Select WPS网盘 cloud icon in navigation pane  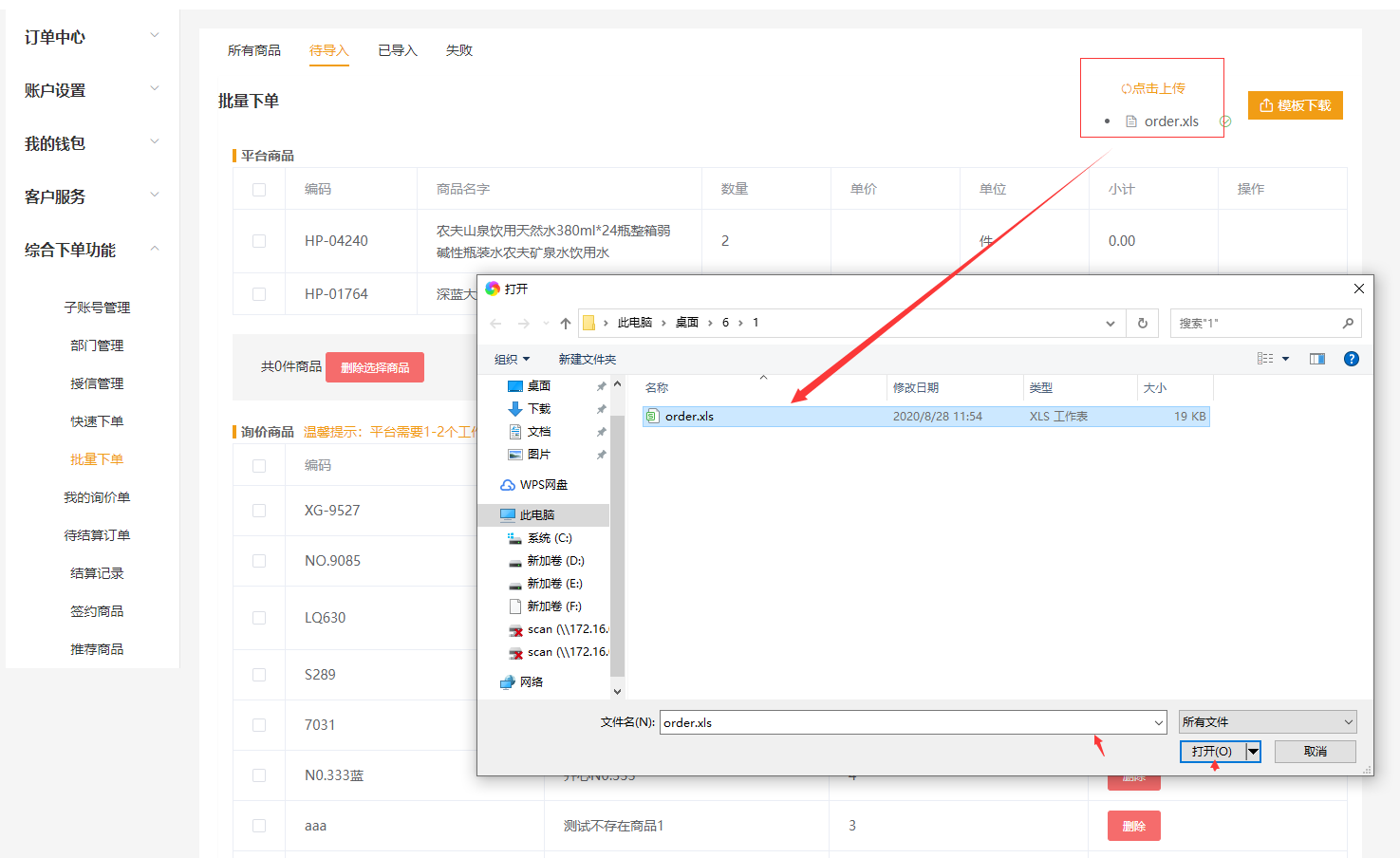[x=508, y=485]
